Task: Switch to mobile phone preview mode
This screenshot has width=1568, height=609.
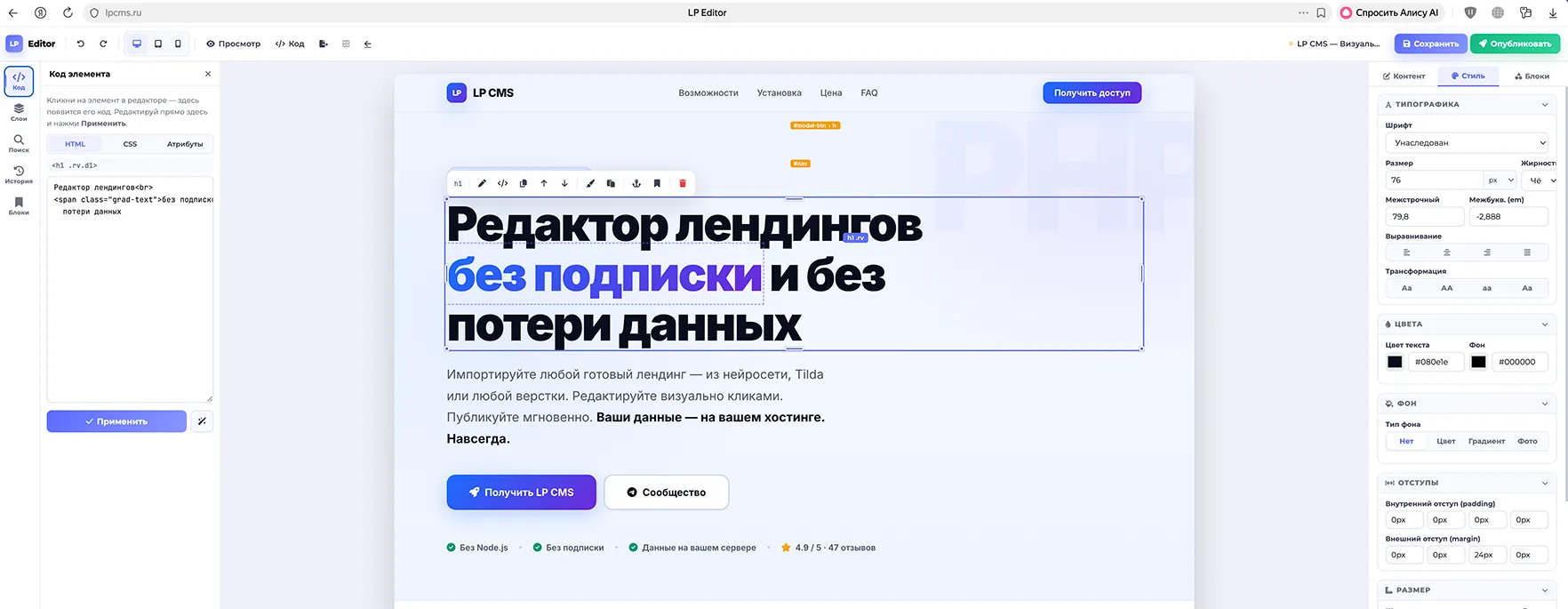Action: 178,44
